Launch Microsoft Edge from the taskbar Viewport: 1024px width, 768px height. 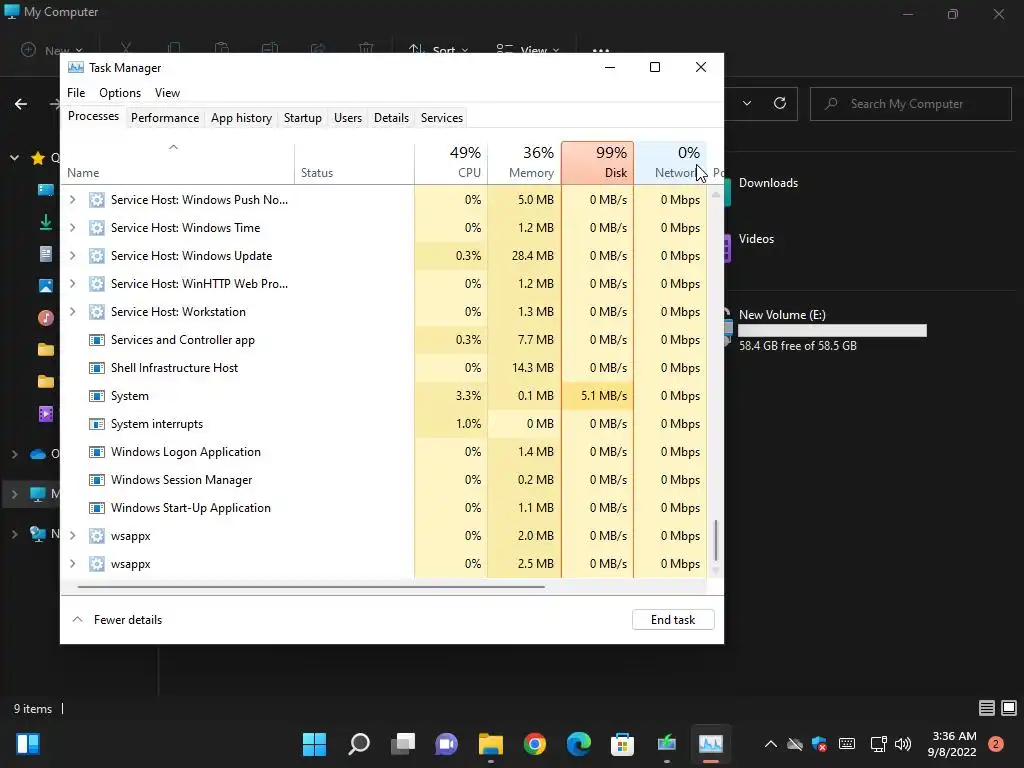pos(579,744)
